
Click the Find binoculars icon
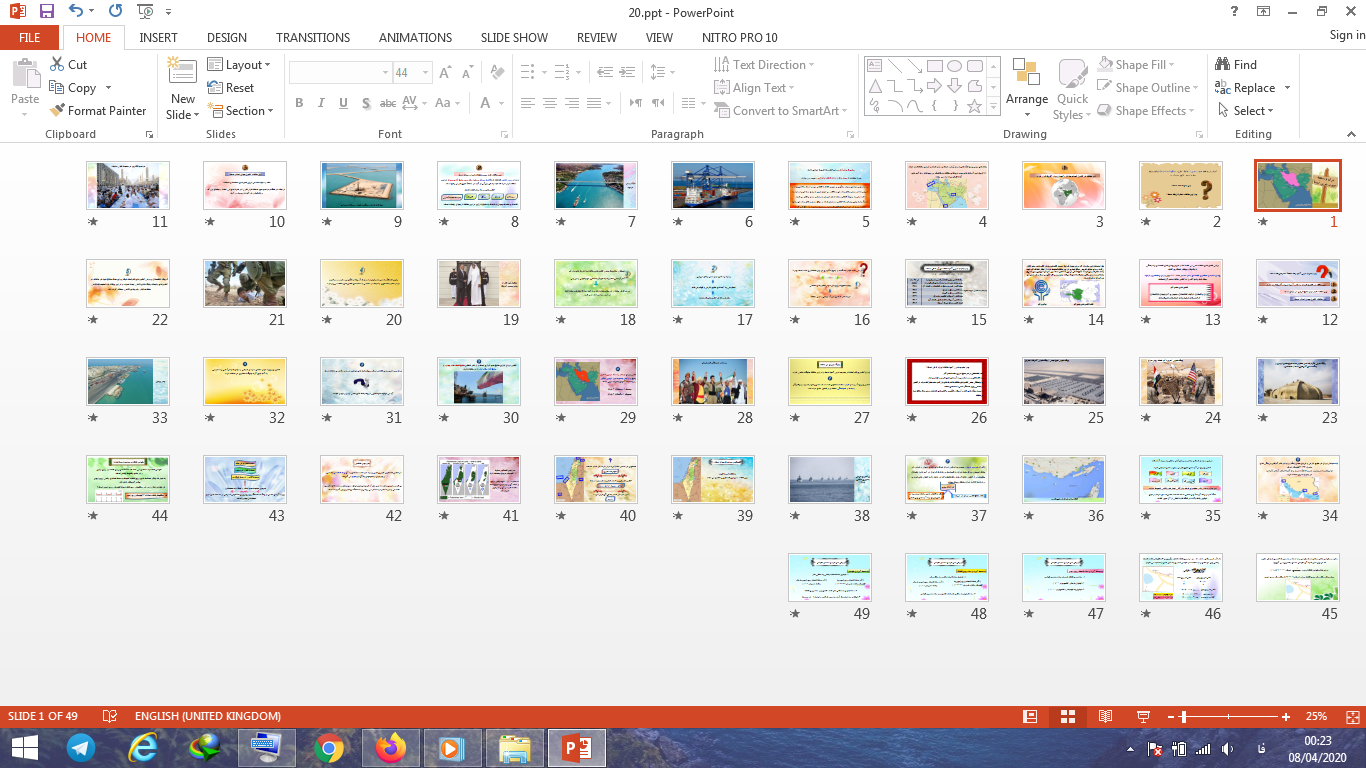[x=1222, y=65]
